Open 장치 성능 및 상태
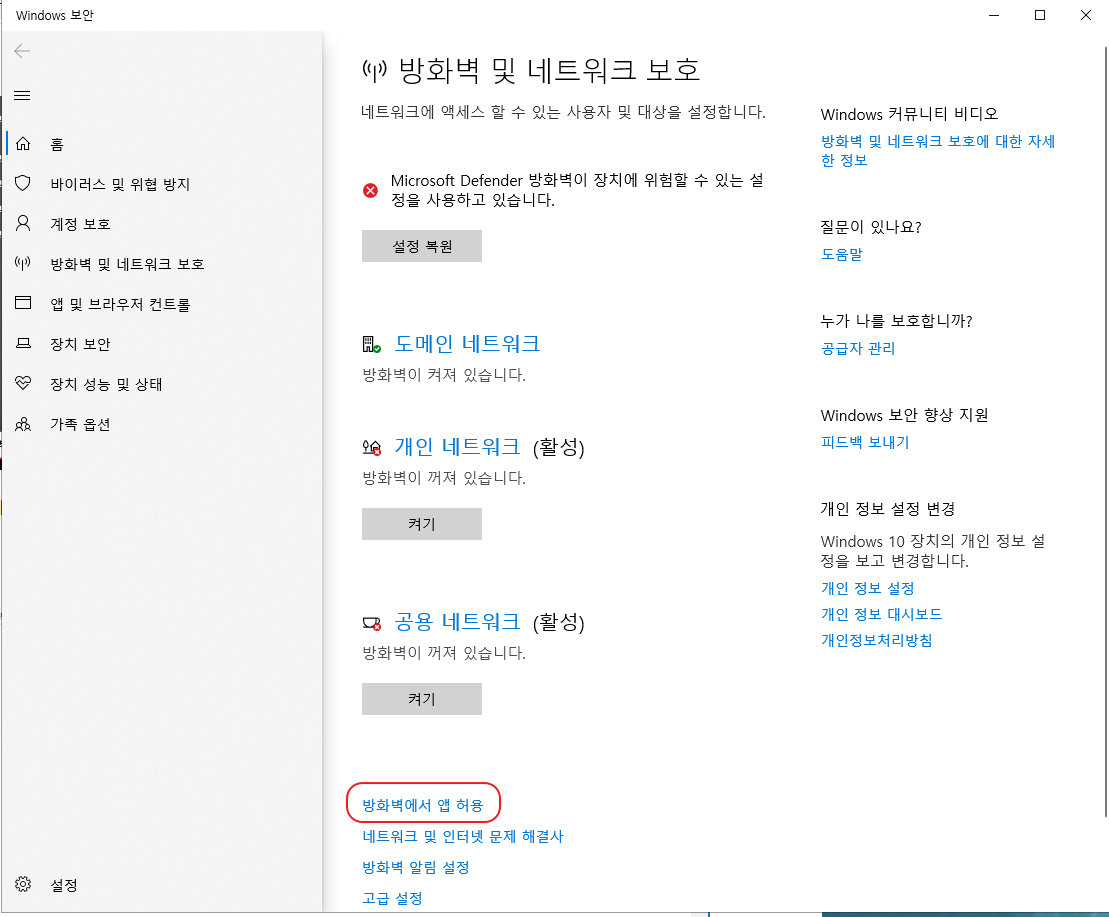The height and width of the screenshot is (917, 1109). pos(106,385)
